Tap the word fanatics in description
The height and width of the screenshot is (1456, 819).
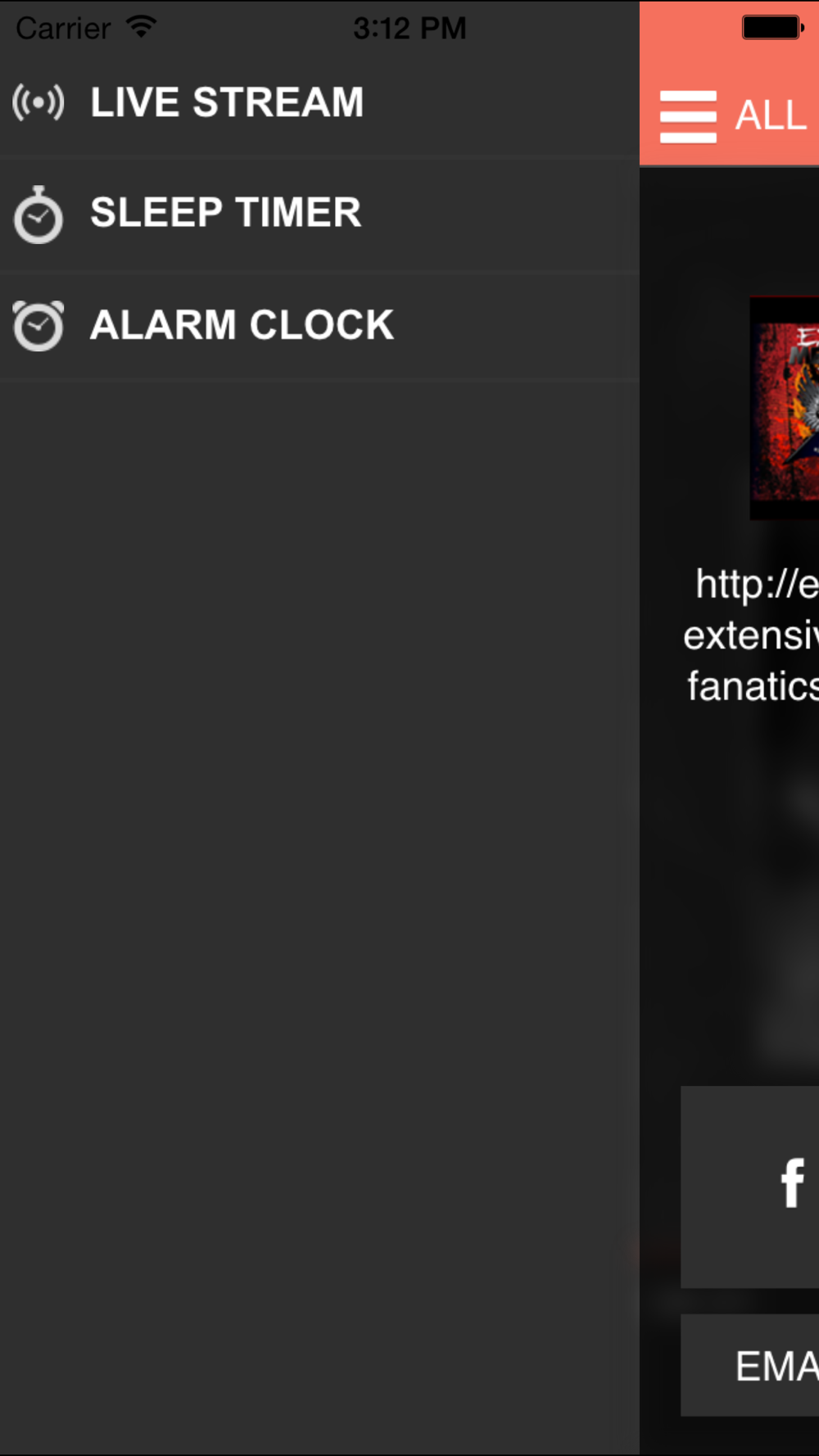[x=753, y=686]
